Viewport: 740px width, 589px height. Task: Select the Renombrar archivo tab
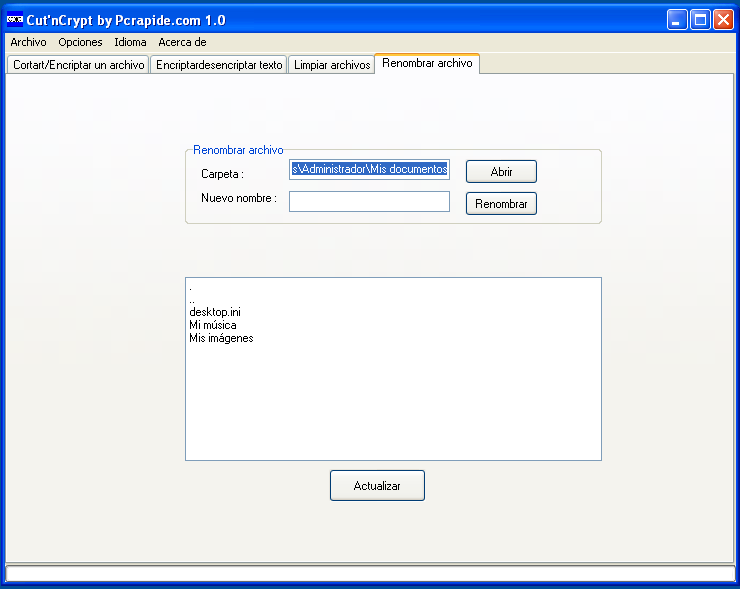click(427, 63)
